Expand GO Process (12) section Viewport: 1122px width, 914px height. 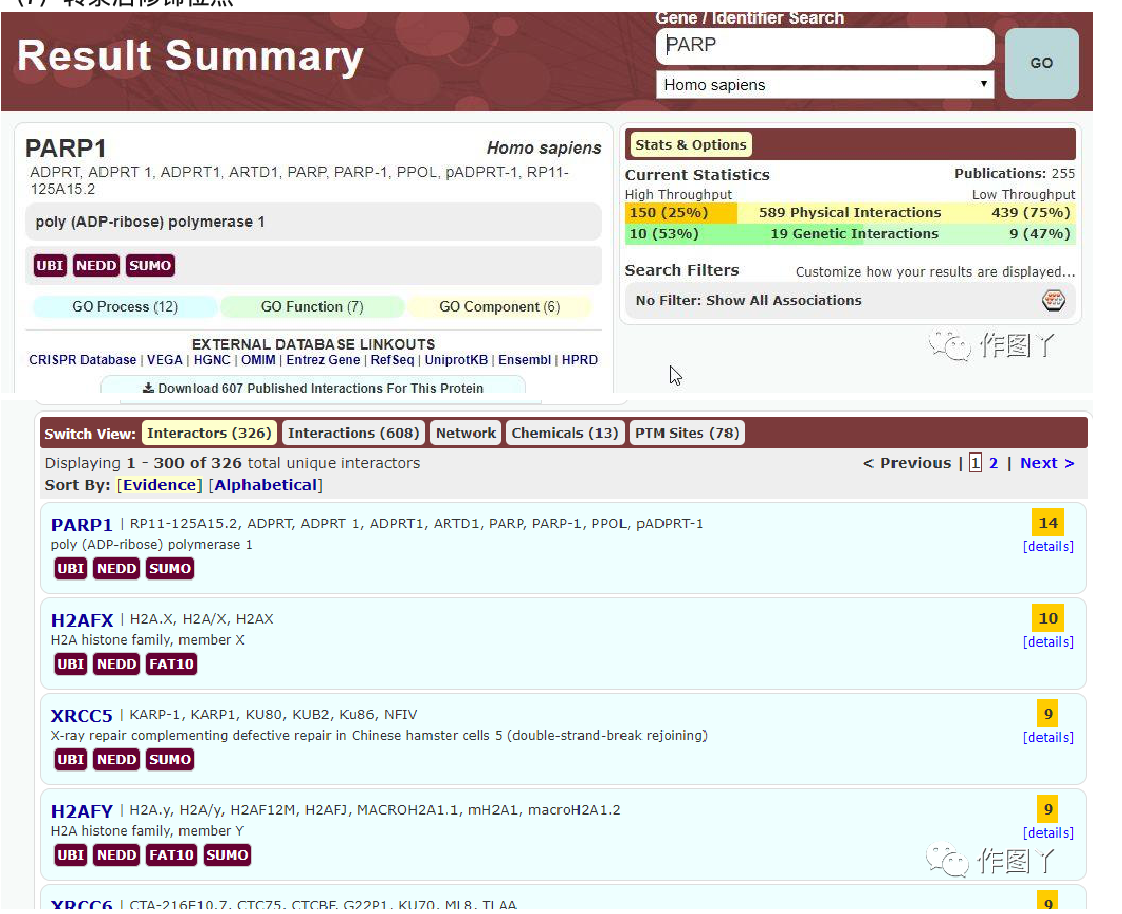point(125,307)
